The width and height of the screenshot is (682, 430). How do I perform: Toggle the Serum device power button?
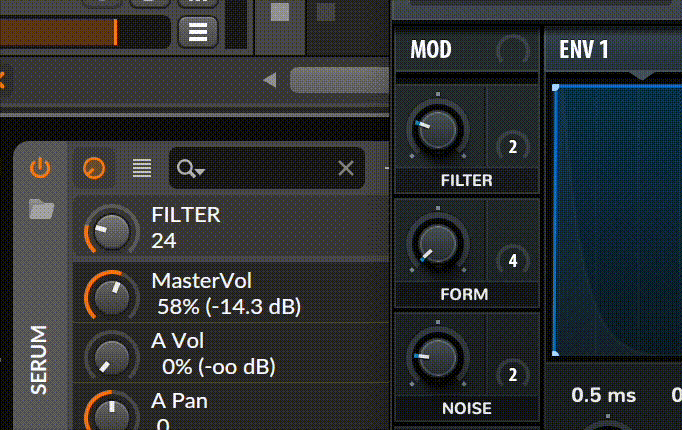[40, 168]
